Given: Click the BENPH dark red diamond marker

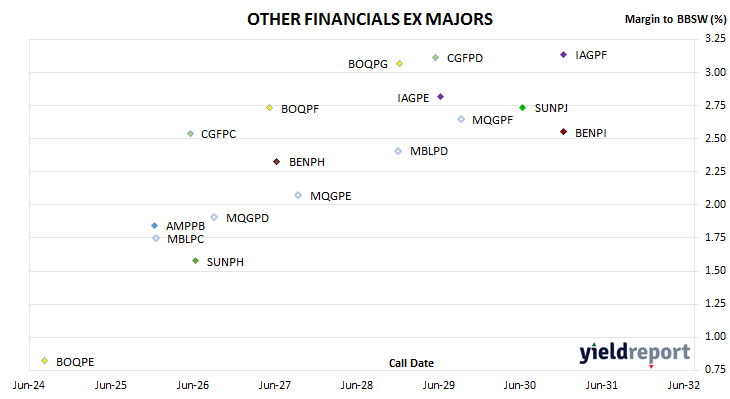Looking at the screenshot, I should pos(277,162).
